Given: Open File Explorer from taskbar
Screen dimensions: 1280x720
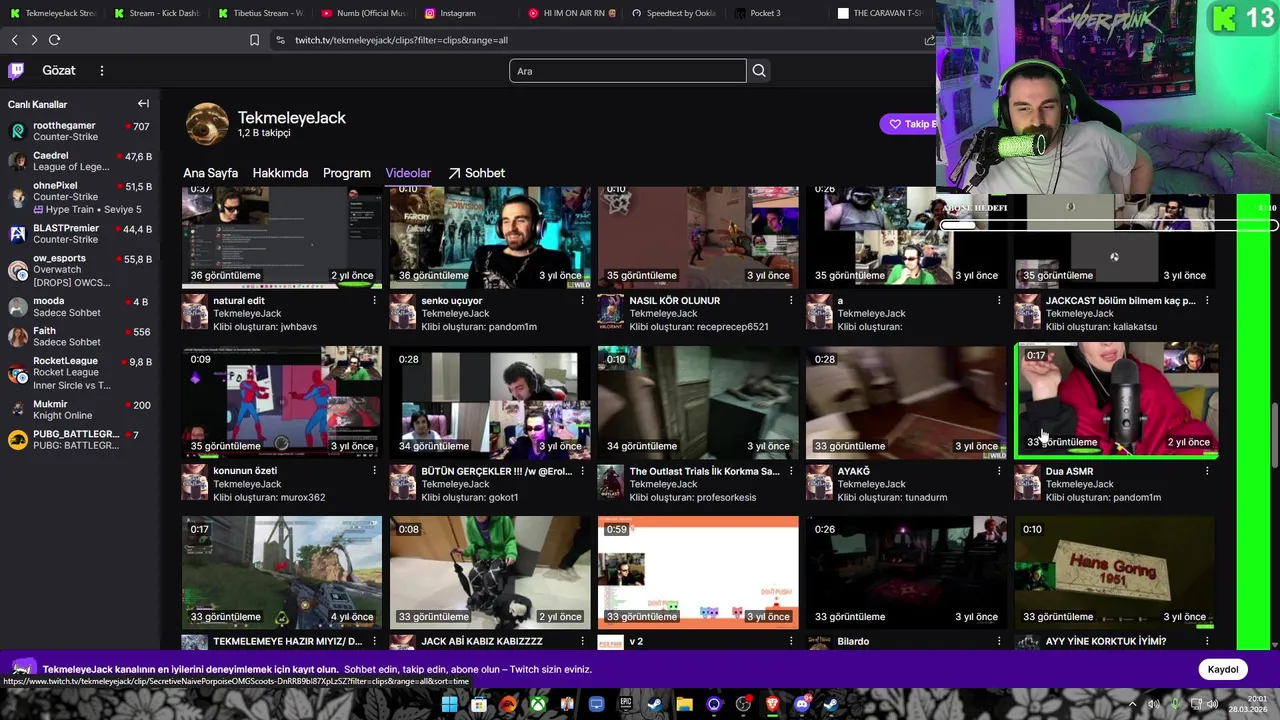Looking at the screenshot, I should coord(684,705).
